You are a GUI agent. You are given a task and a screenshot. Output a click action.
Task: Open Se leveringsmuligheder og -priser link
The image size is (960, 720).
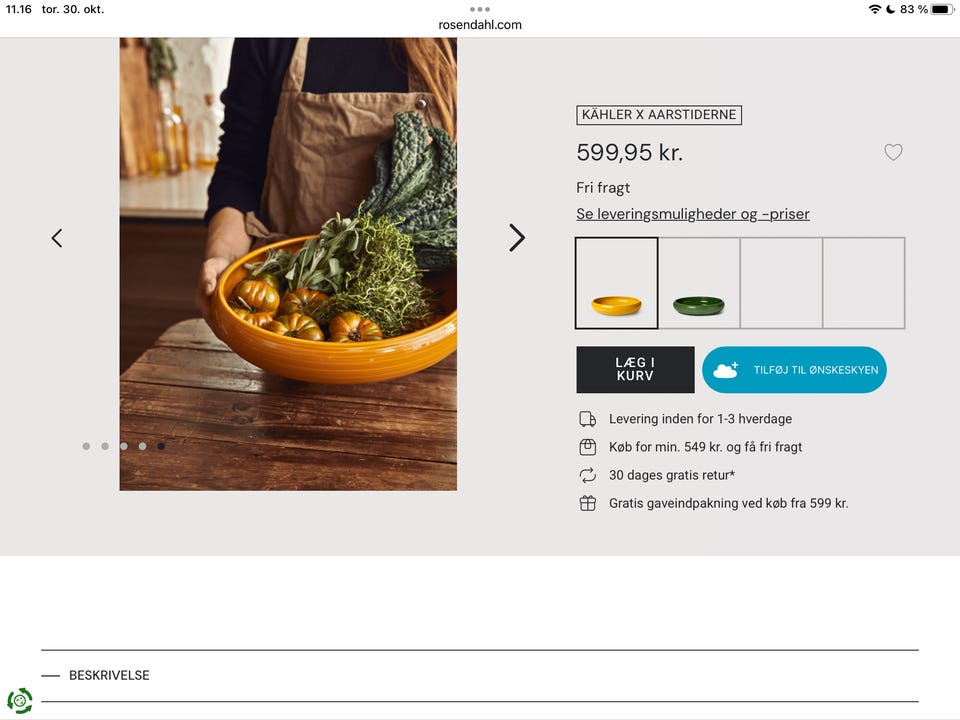point(693,214)
